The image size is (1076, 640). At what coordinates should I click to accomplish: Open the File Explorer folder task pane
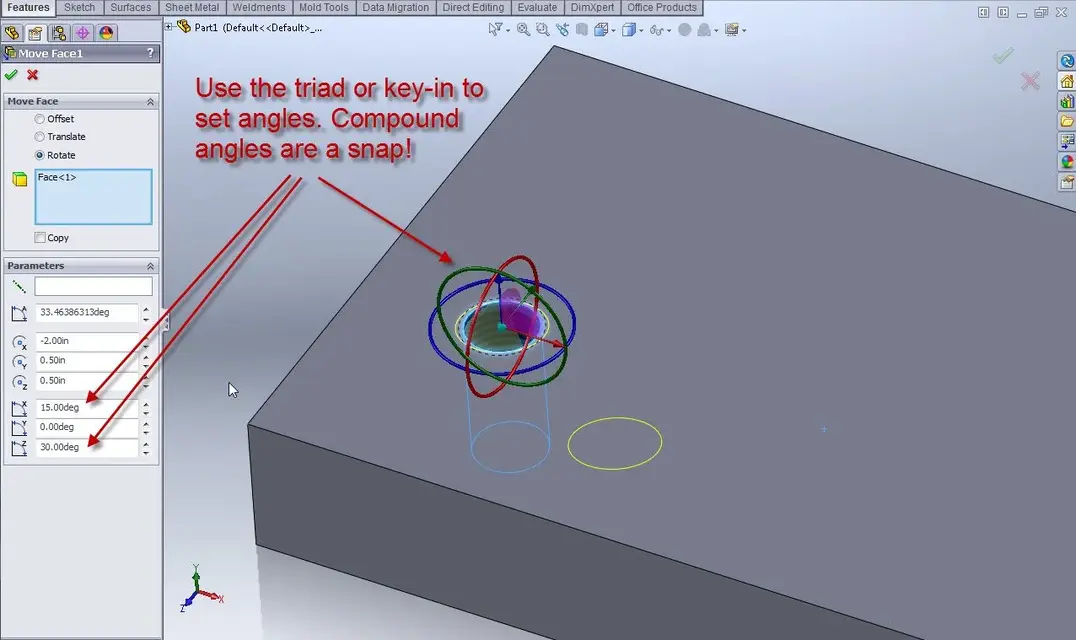1066,121
